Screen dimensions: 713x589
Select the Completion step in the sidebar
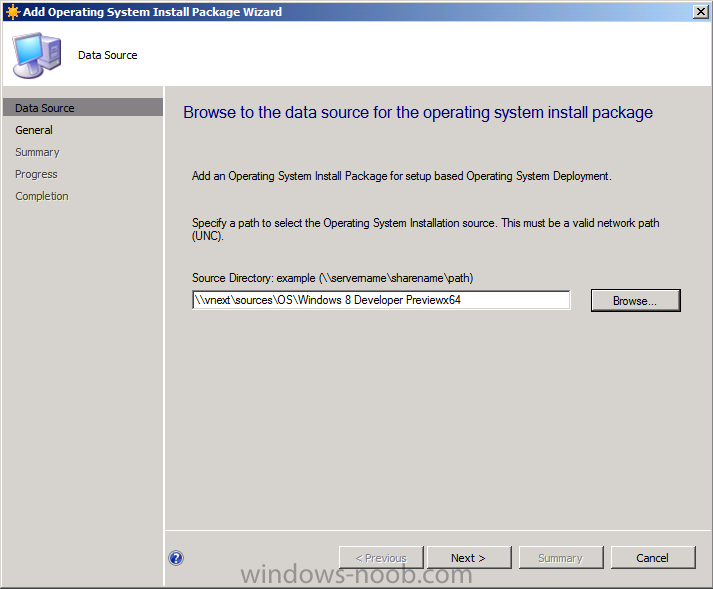click(x=42, y=196)
